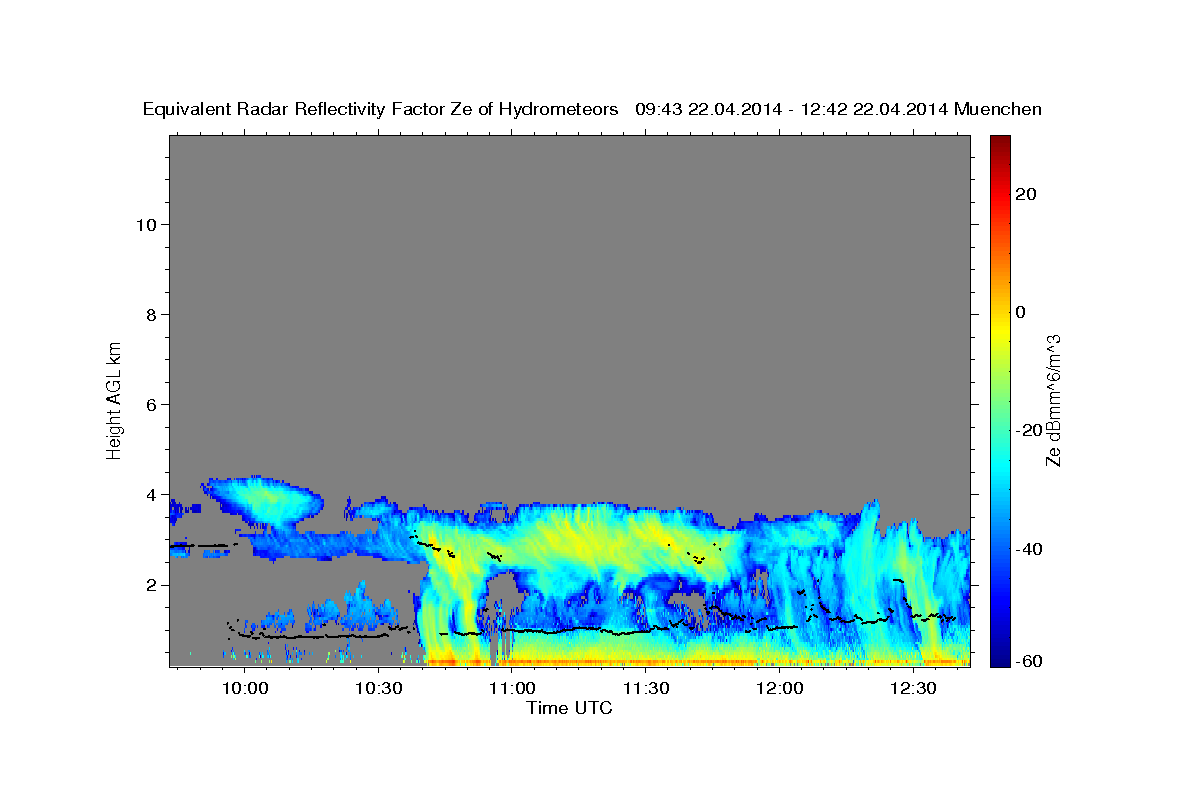Click the isolated cloud blob near 4 km

pos(264,500)
